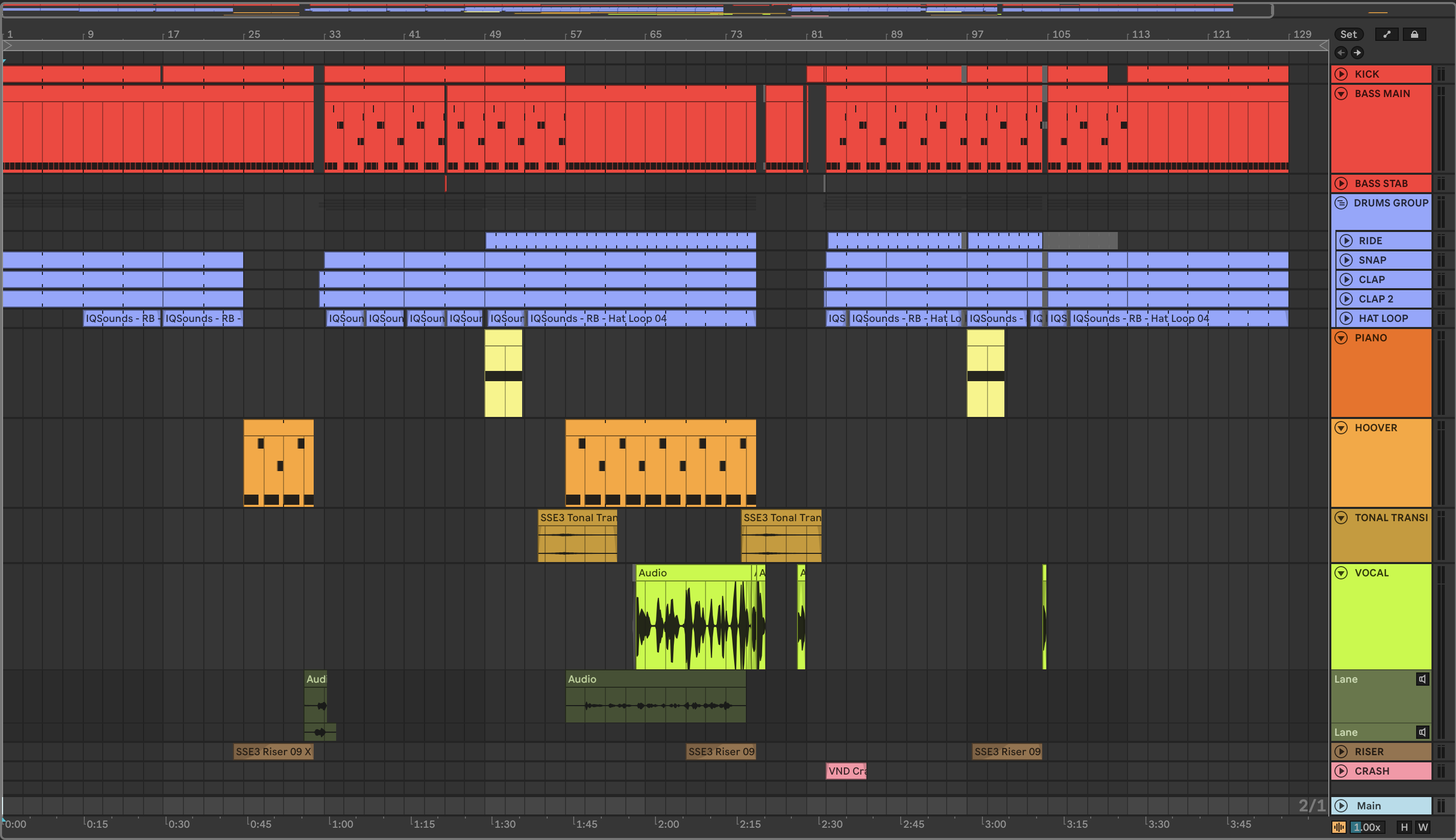Click the Set locator button
1456x840 pixels.
(1348, 35)
